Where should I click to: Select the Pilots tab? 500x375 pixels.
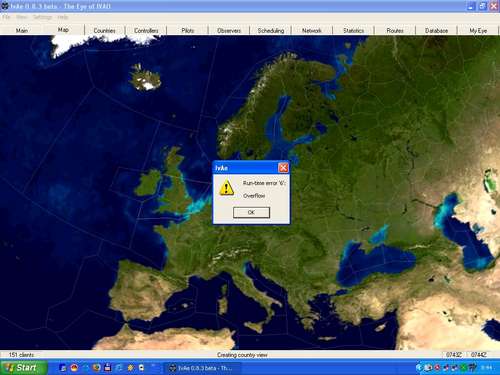pos(188,30)
